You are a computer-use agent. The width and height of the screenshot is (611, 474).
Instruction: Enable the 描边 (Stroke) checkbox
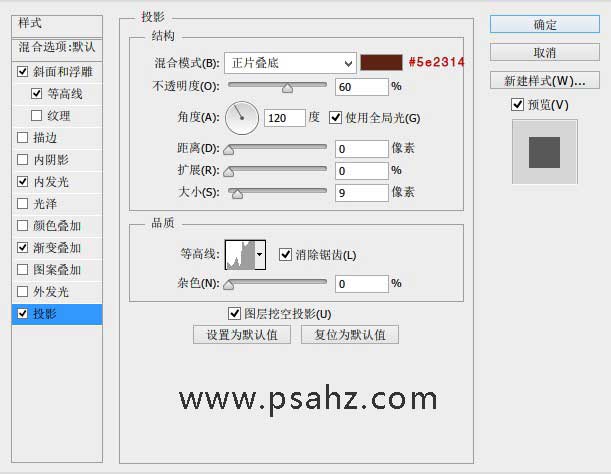[x=23, y=138]
